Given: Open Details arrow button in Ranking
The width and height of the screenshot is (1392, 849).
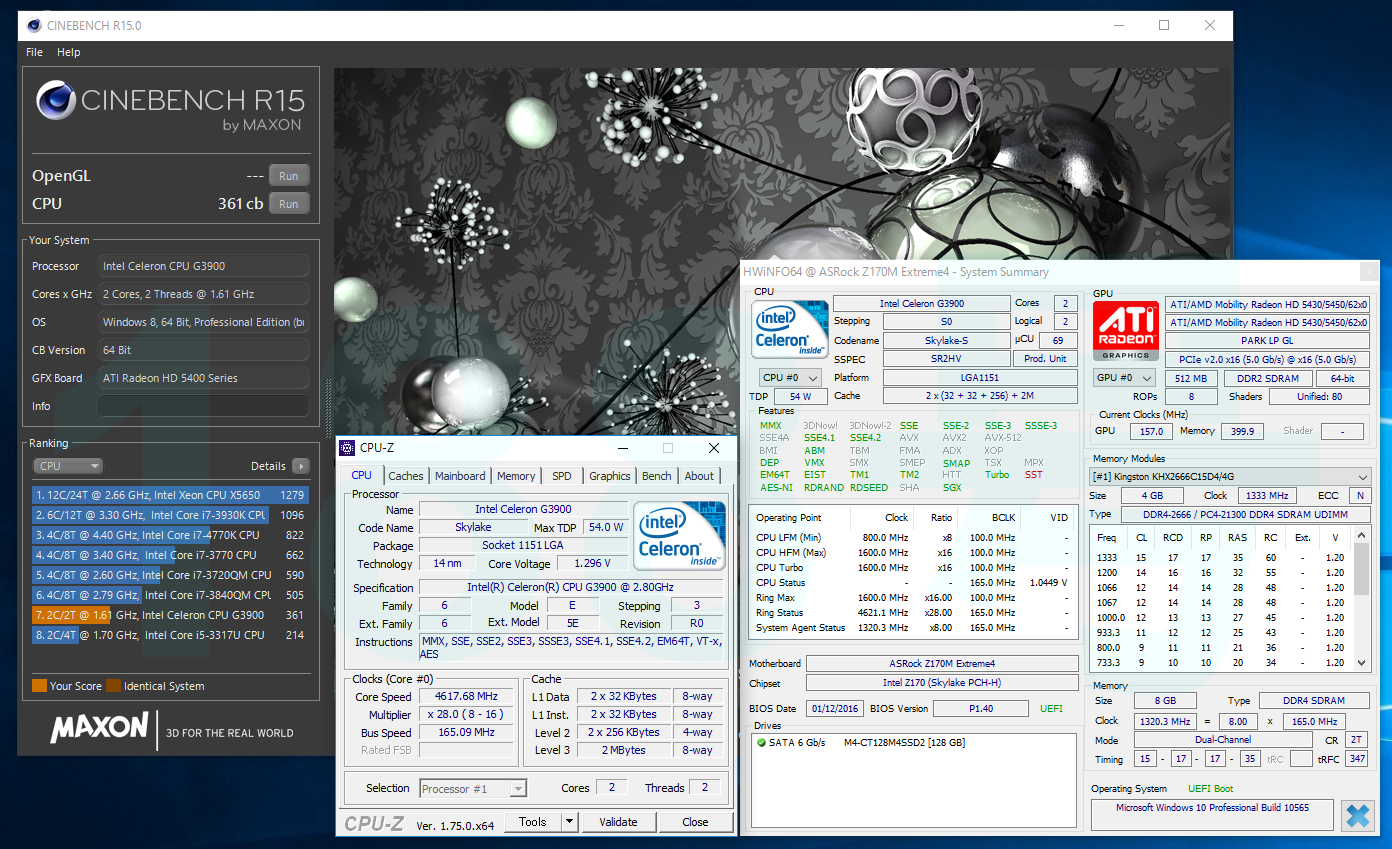Looking at the screenshot, I should click(301, 466).
